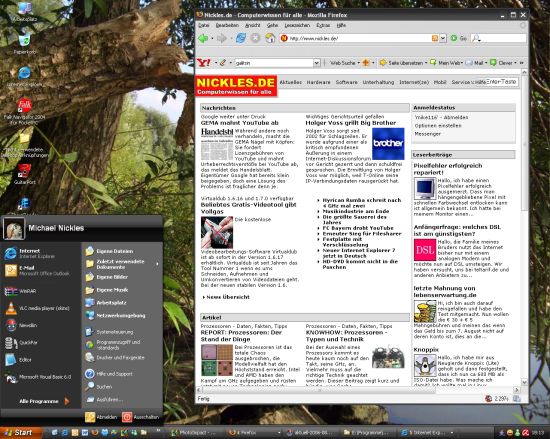
Task: Reload the page with the refresh icon
Action: [x=241, y=38]
